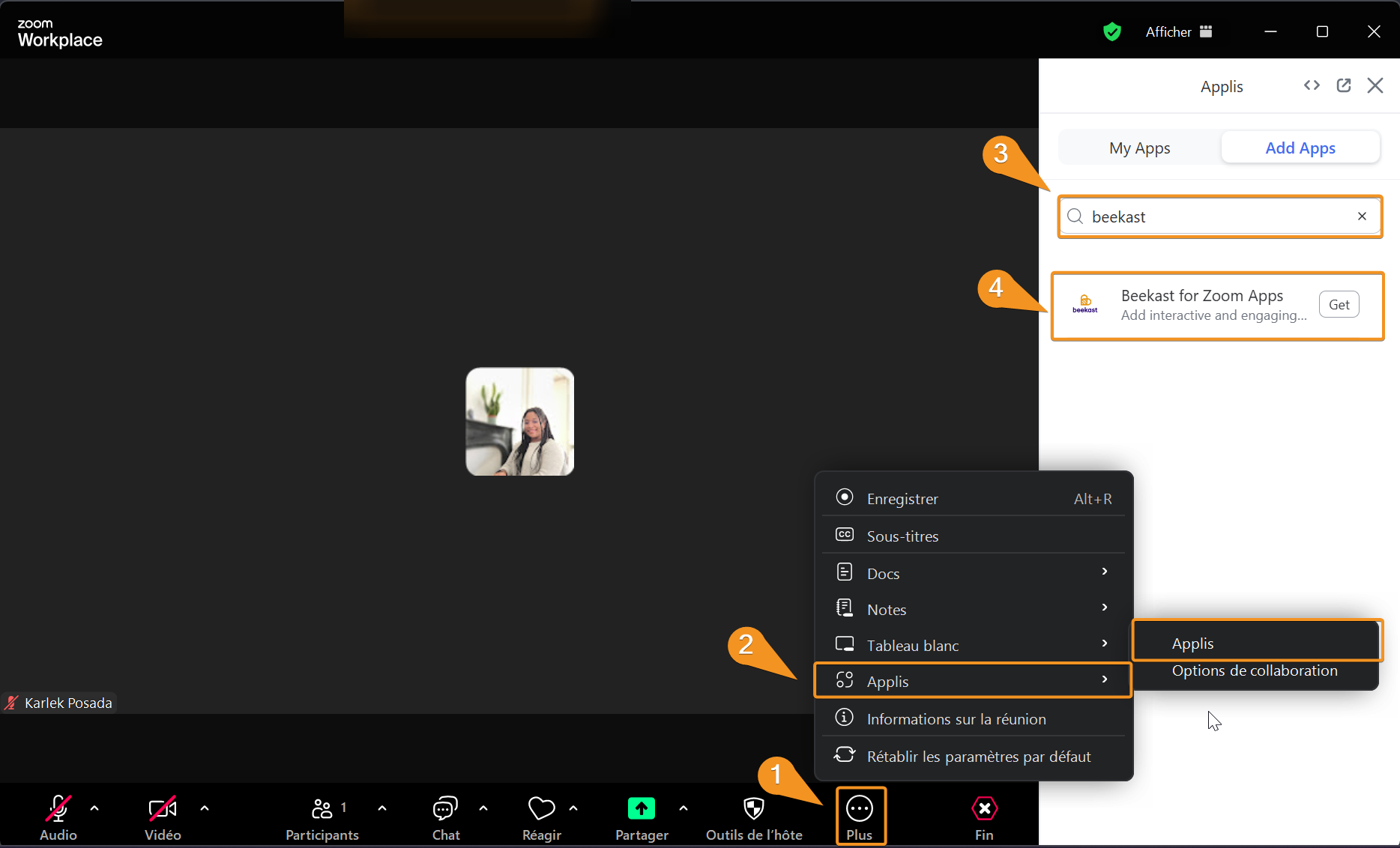Open Informations sur la réunion
1400x848 pixels.
(974, 718)
